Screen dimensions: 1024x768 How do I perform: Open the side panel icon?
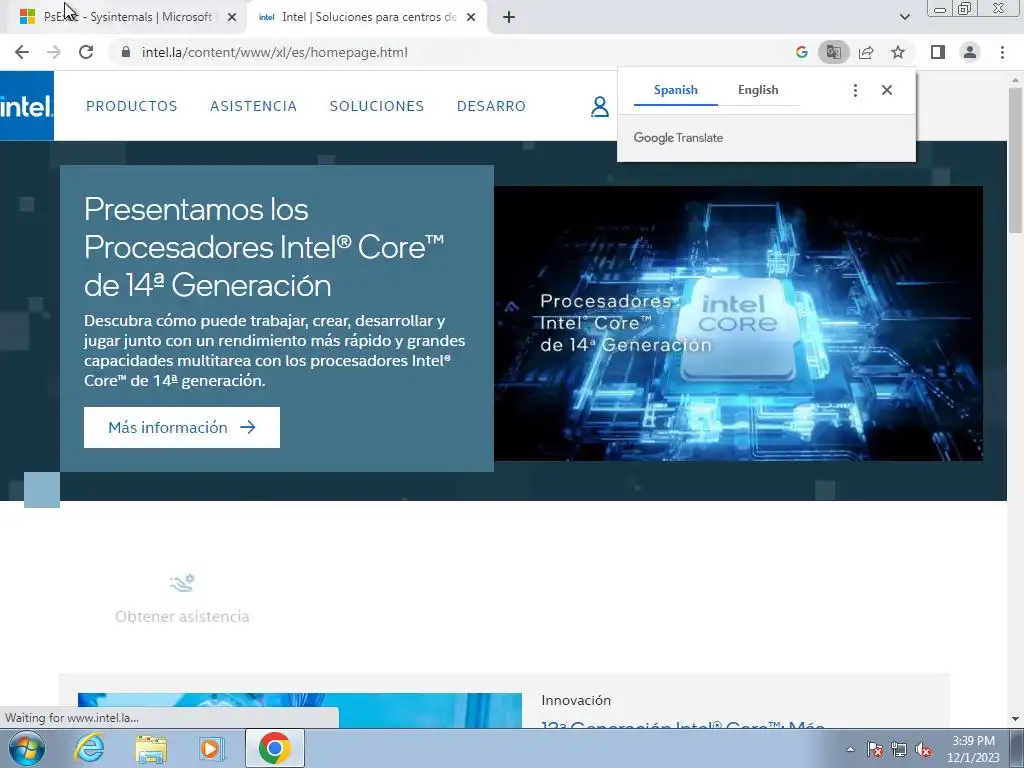pos(938,52)
